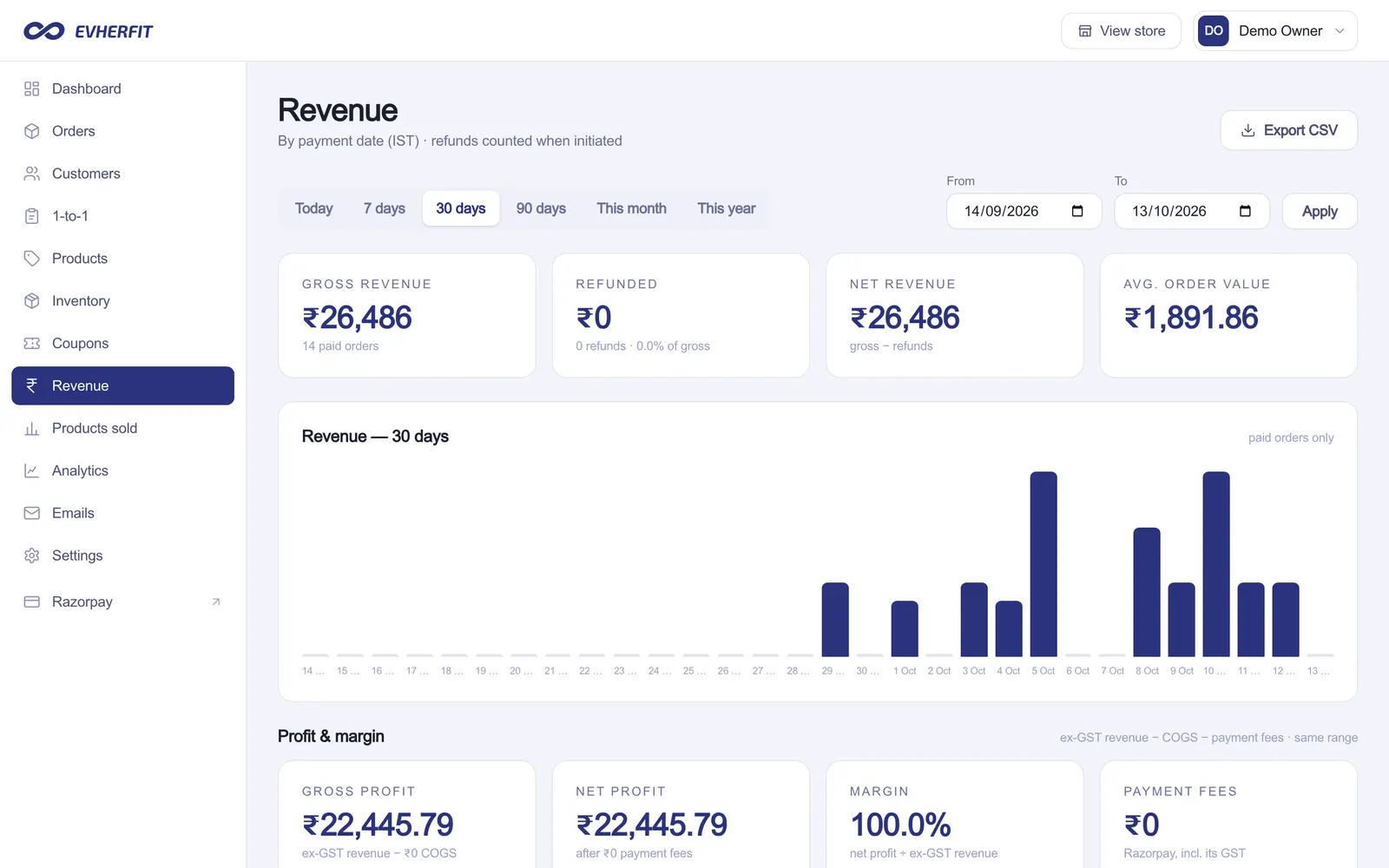Switch to This month range
1389x868 pixels.
click(x=632, y=208)
